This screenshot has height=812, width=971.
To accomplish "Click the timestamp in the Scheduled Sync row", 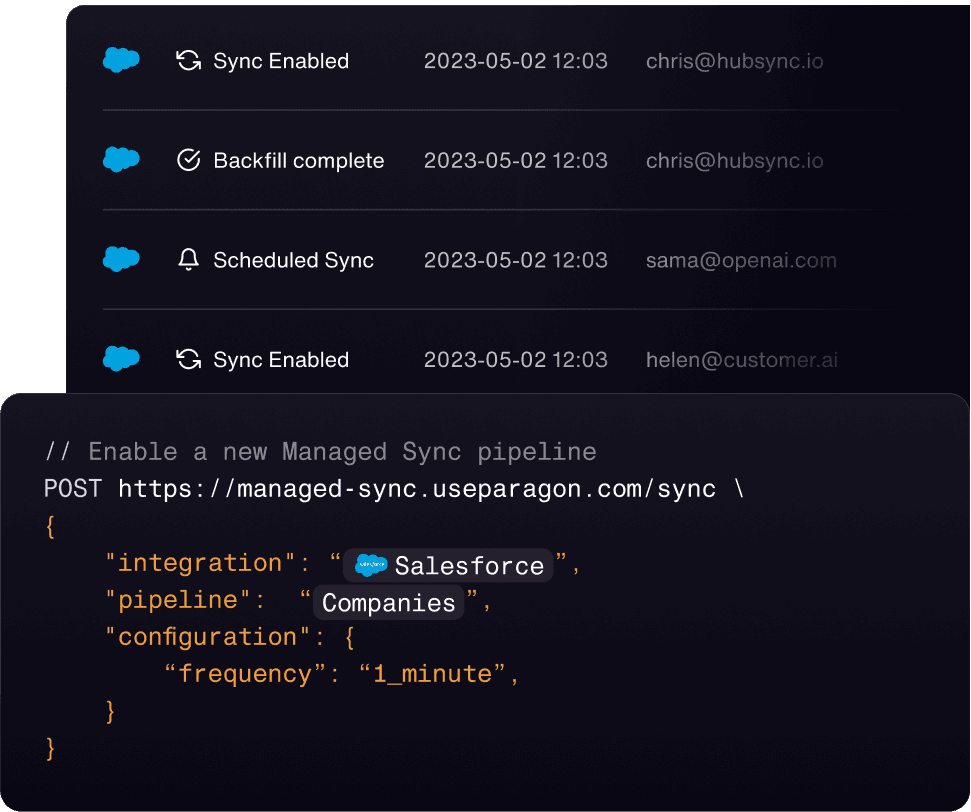I will pyautogui.click(x=515, y=260).
